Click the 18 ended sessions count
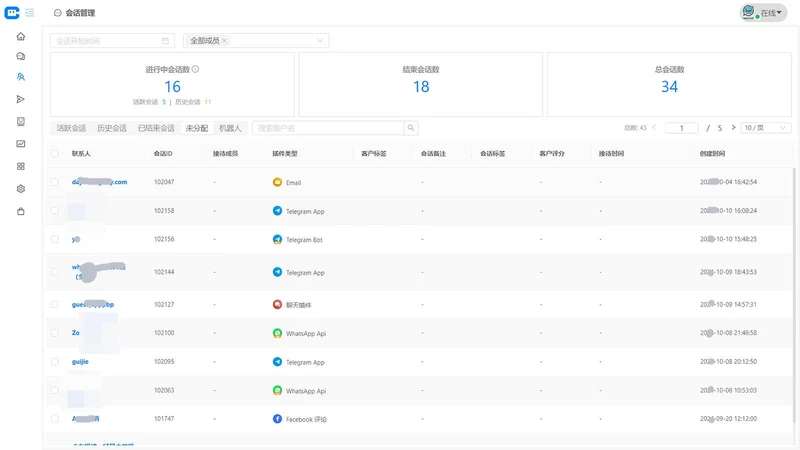Viewport: 800px width, 450px height. 421,87
